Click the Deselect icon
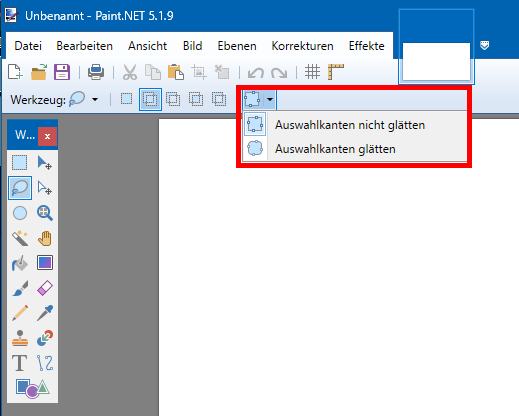The width and height of the screenshot is (519, 416). pyautogui.click(x=222, y=72)
